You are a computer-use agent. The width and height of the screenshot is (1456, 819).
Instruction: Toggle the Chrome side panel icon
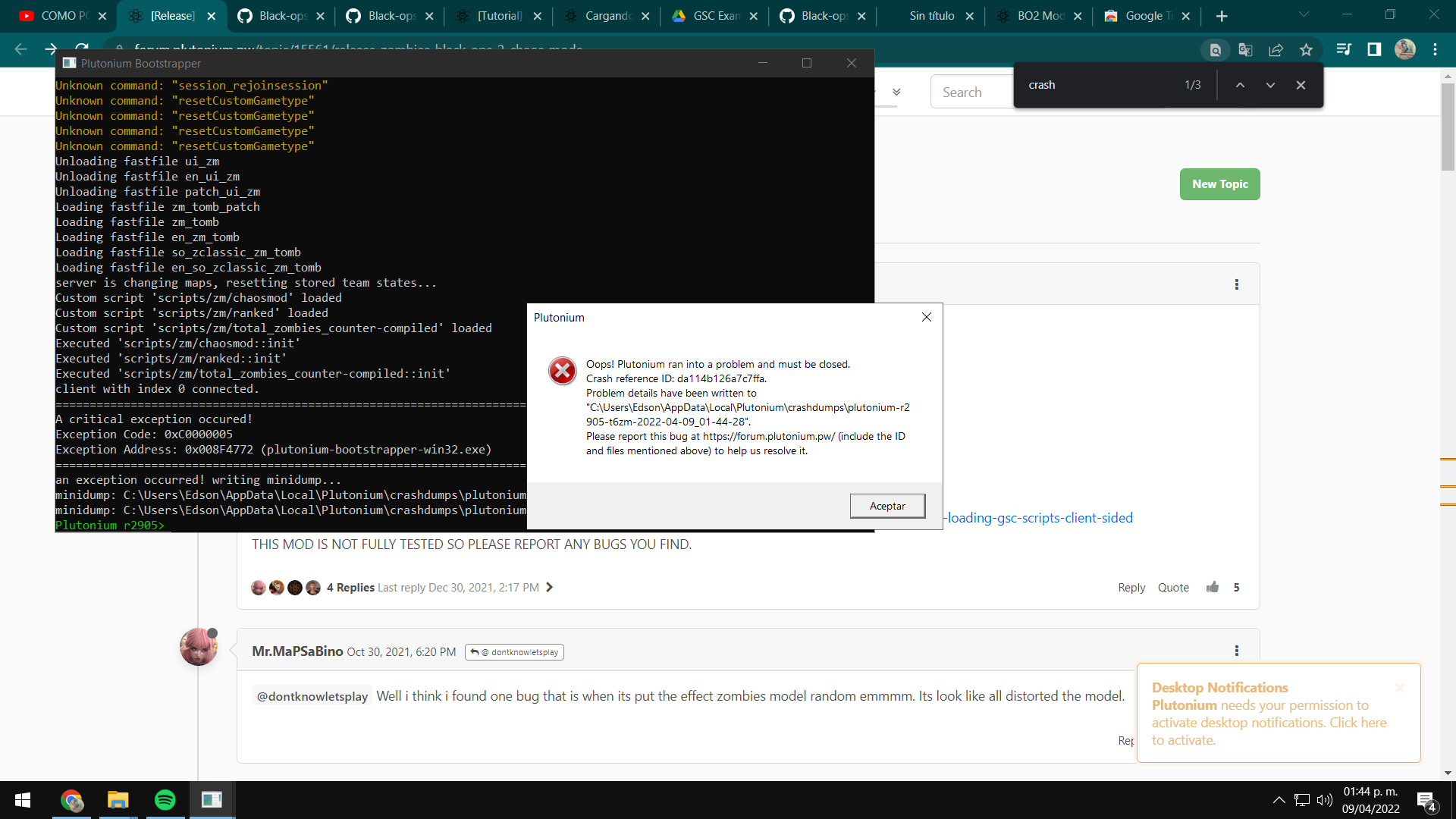1374,49
